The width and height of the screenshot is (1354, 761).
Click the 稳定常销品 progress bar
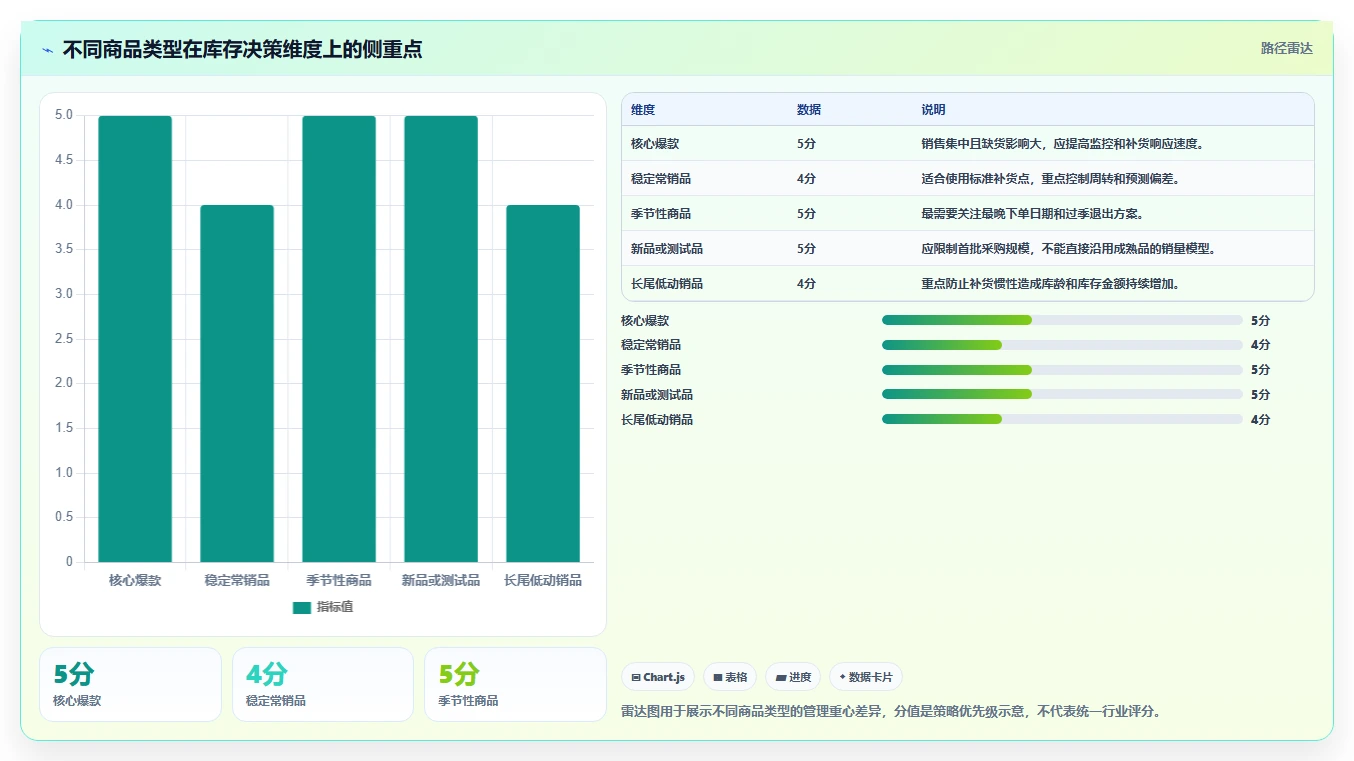[x=1062, y=345]
